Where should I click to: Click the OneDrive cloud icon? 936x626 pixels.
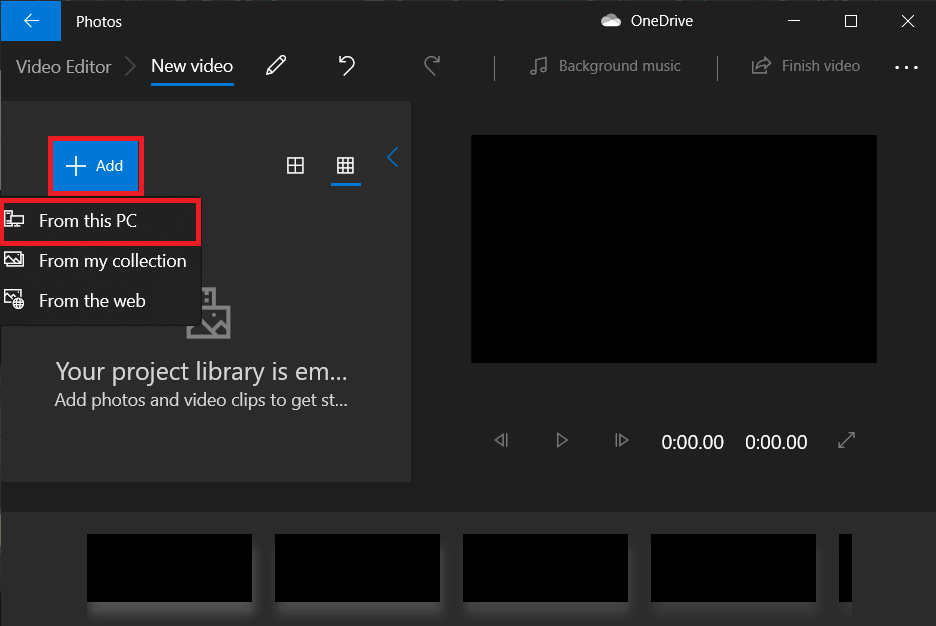click(610, 20)
